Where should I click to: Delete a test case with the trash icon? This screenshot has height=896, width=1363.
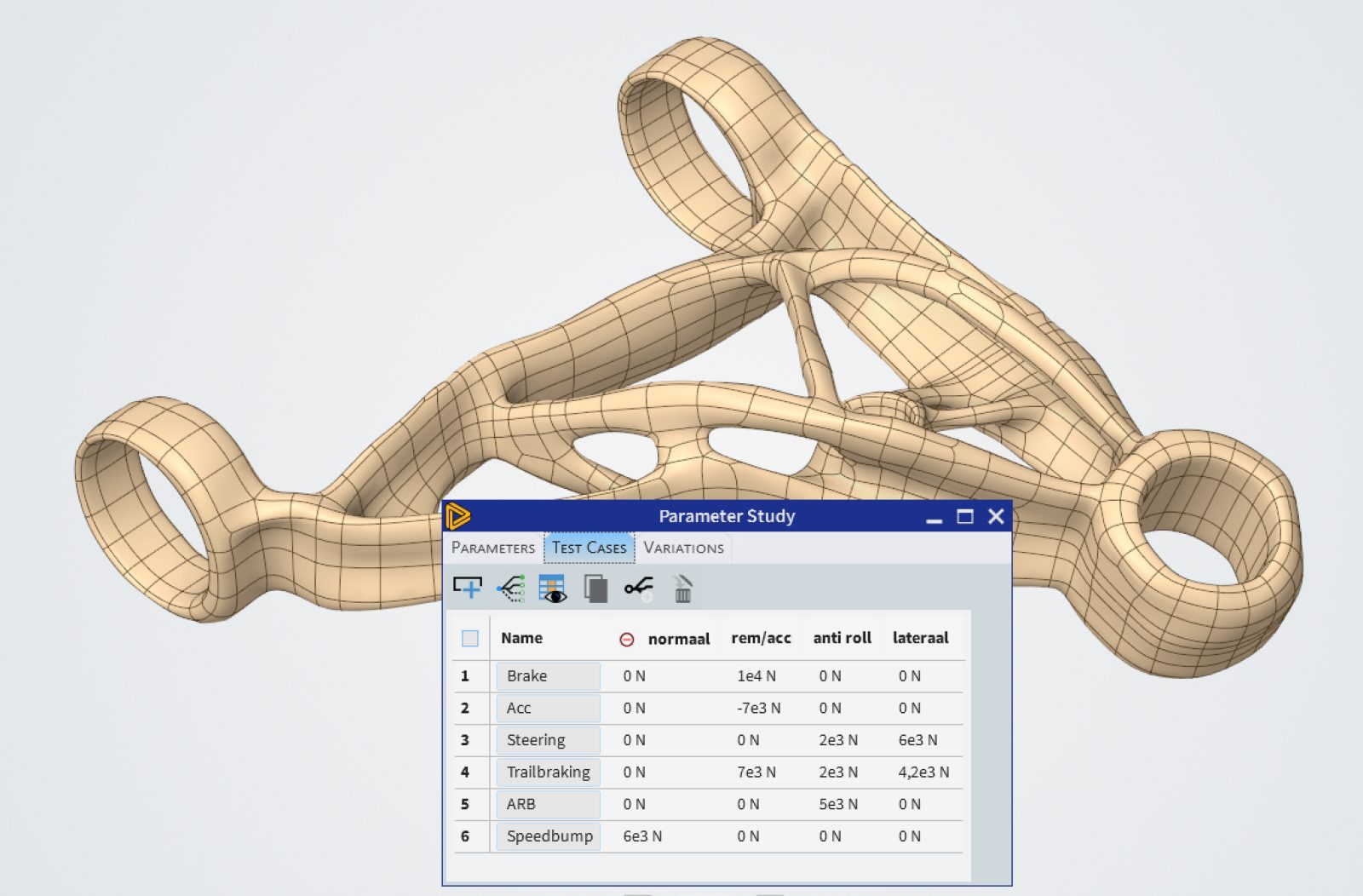pos(681,587)
